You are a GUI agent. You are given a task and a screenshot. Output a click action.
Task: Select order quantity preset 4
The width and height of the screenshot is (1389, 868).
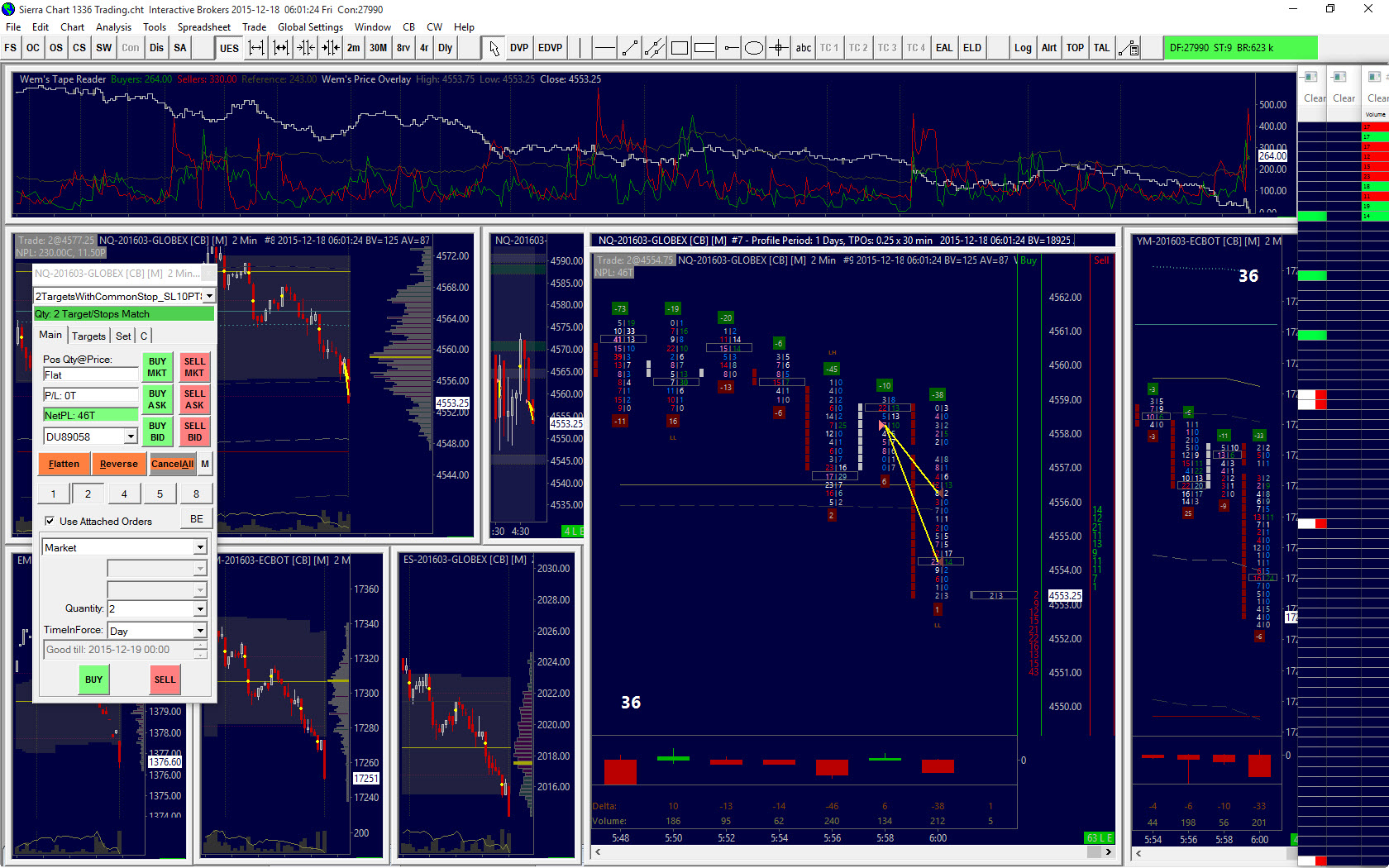click(x=124, y=494)
